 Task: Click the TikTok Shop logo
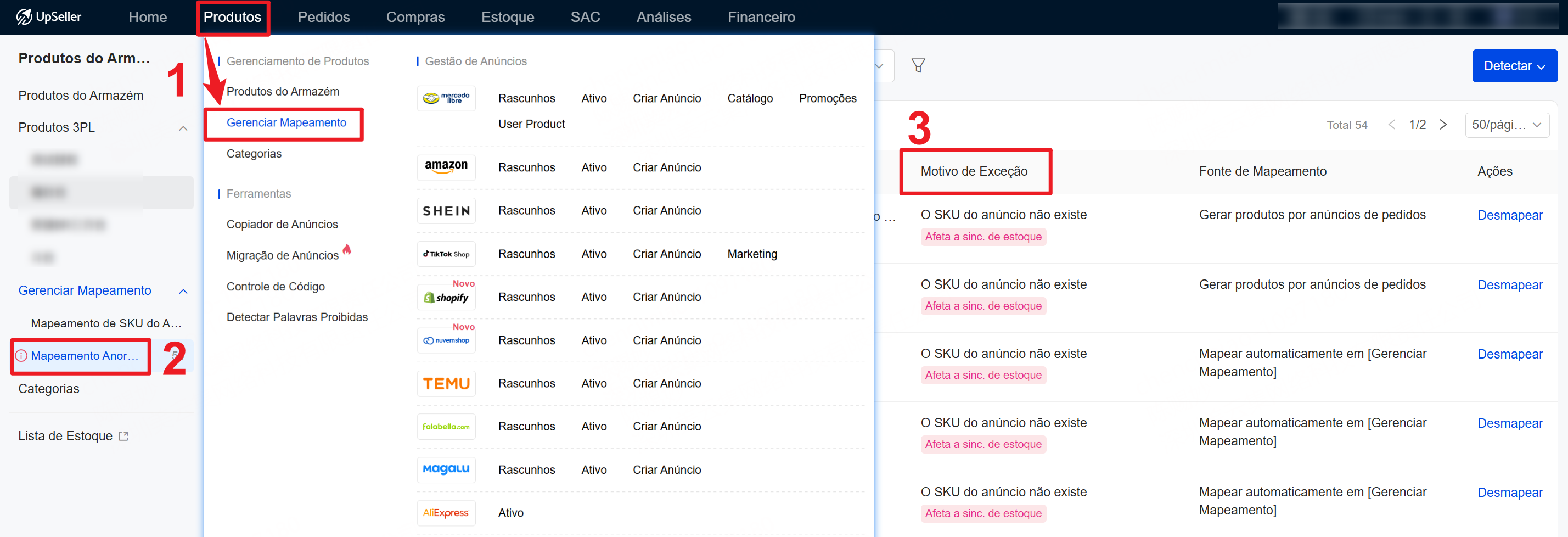(446, 254)
